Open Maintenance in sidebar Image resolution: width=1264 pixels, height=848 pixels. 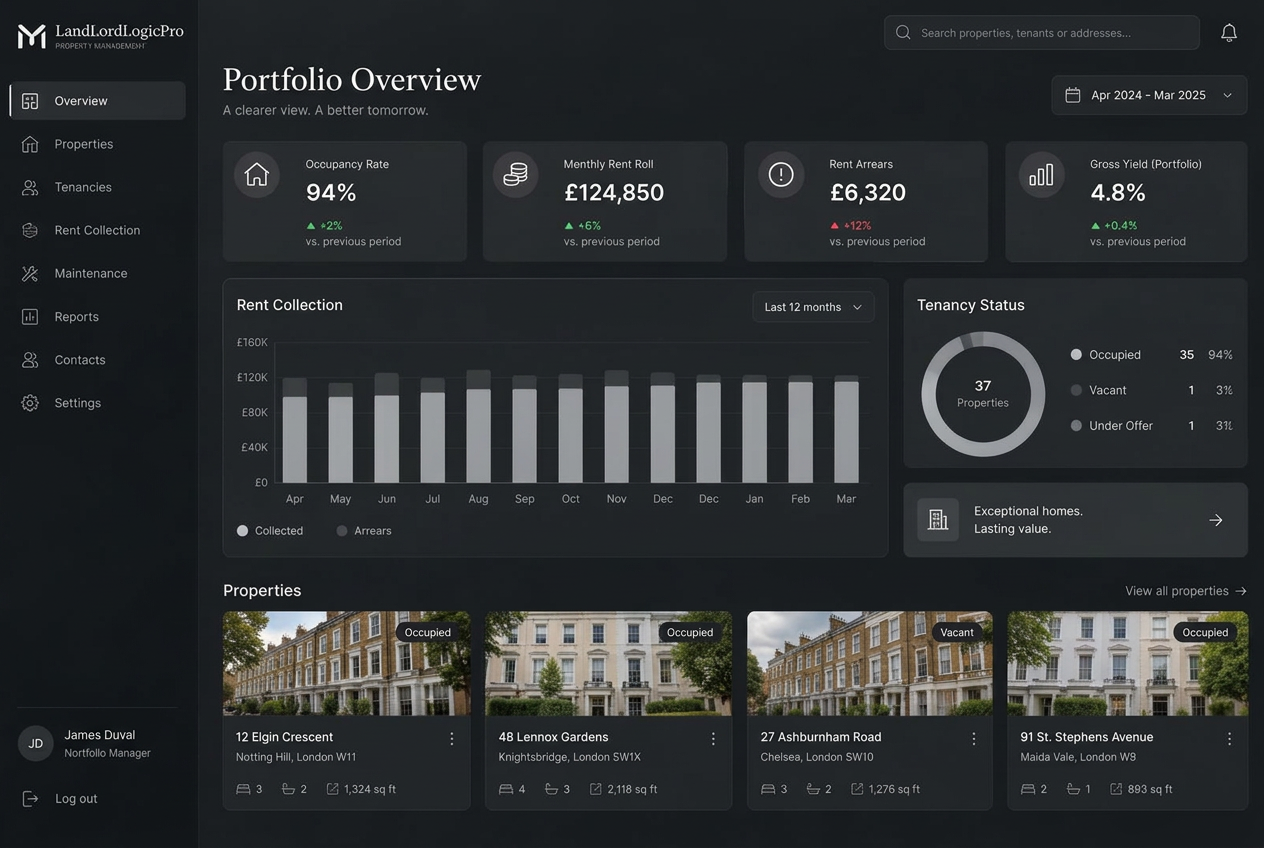point(98,273)
